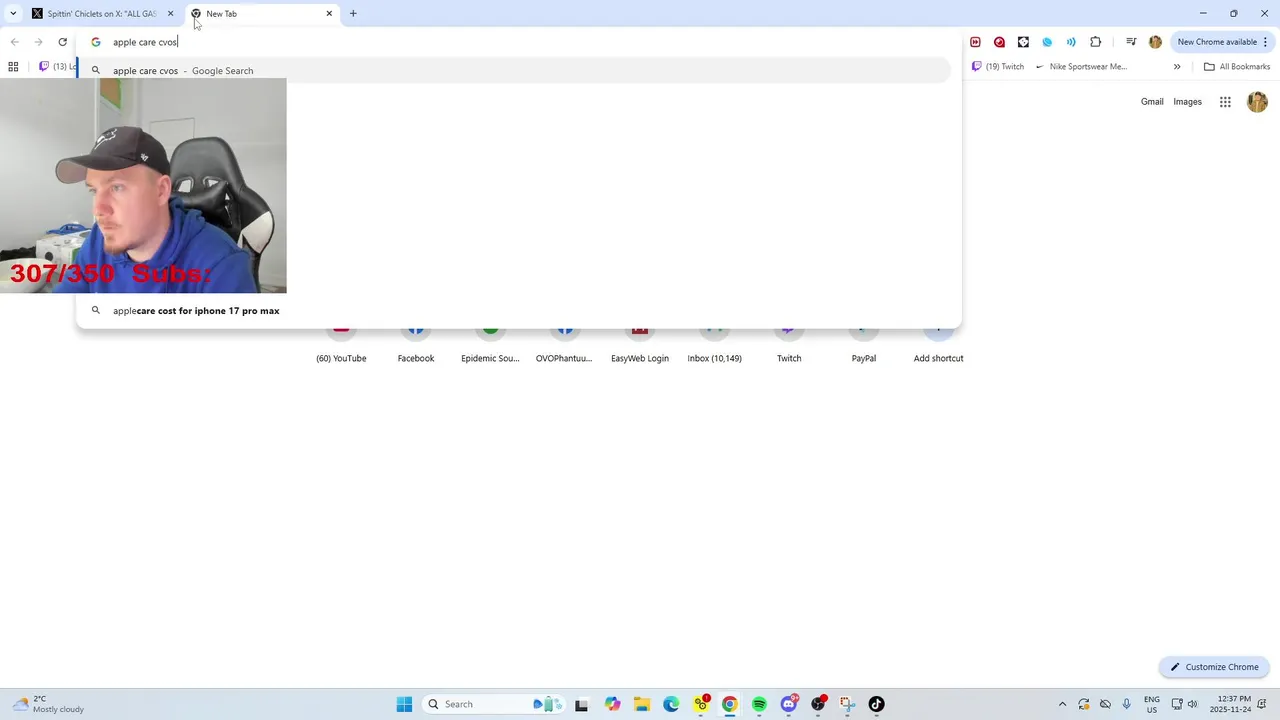The width and height of the screenshot is (1280, 720).
Task: Open the Google apps grid icon
Action: 1225,102
